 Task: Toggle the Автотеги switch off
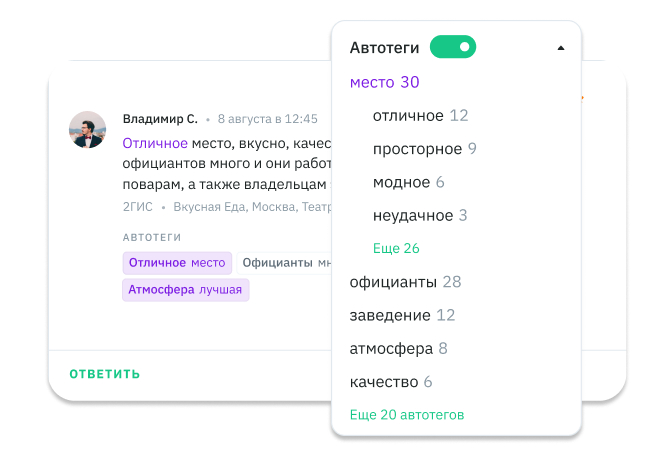(452, 47)
